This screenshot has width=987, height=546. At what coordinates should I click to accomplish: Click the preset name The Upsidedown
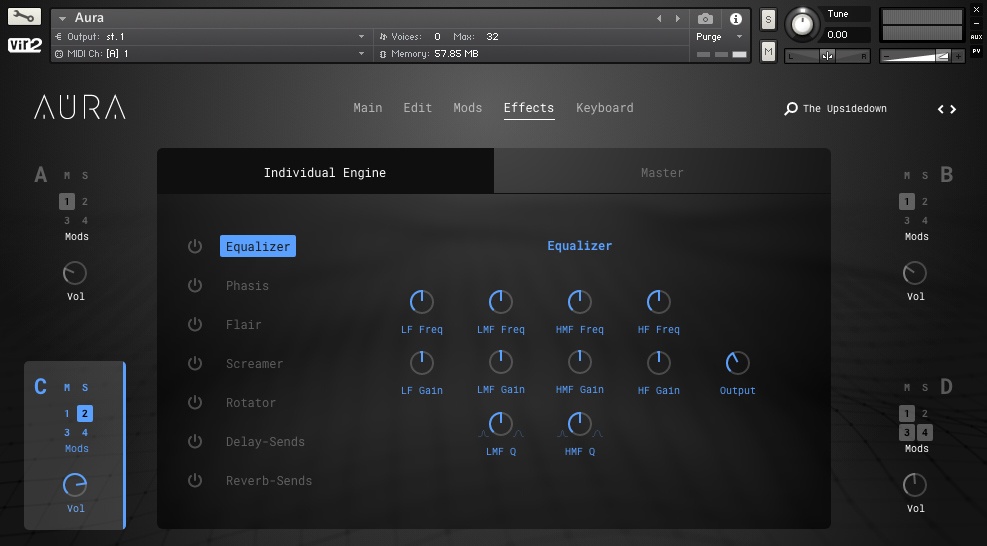coord(845,109)
